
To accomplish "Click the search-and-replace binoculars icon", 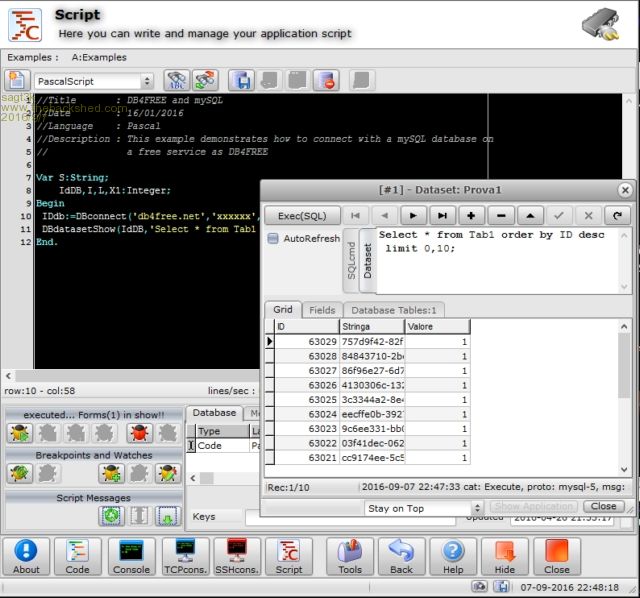I will pos(205,81).
